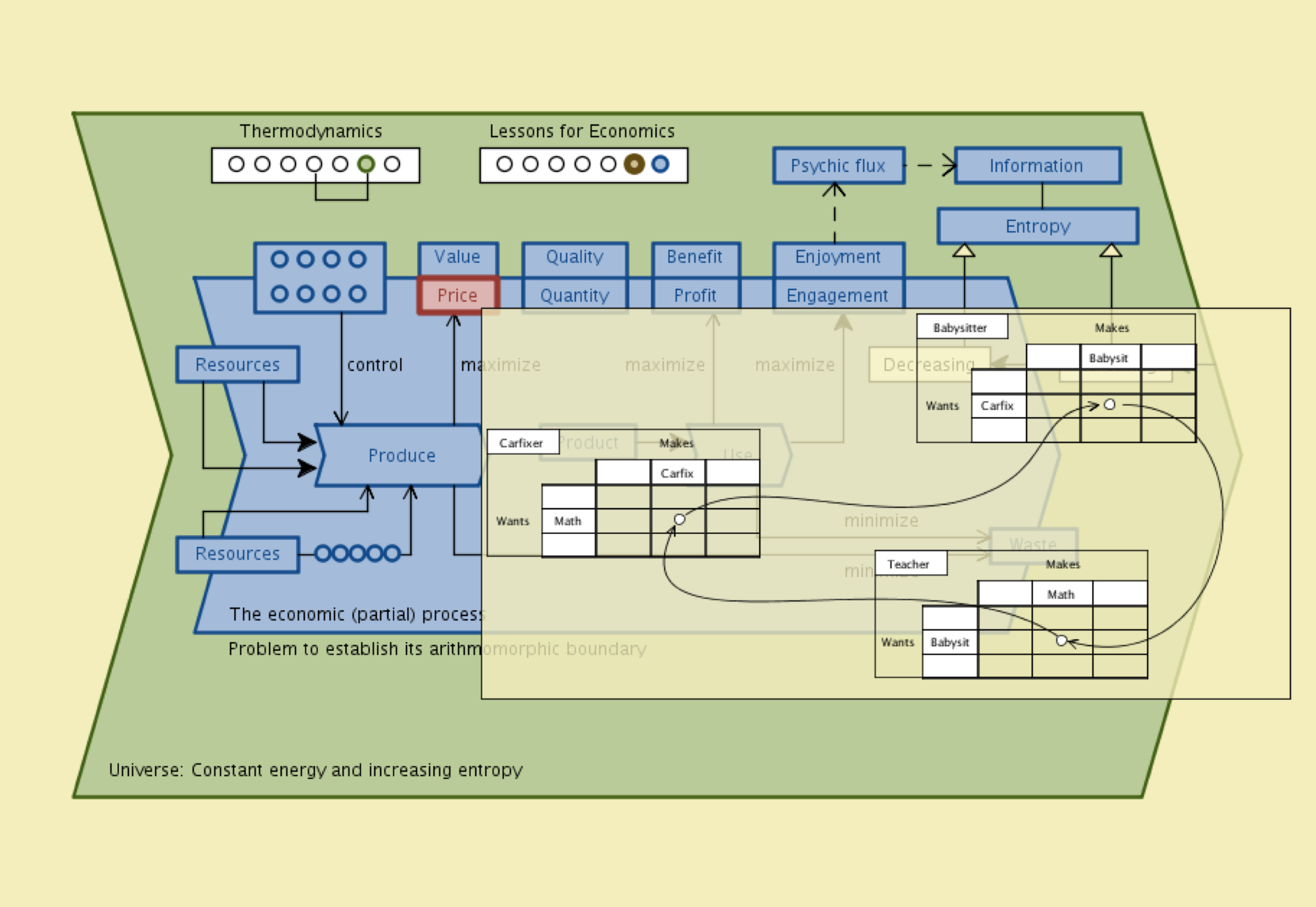The image size is (1316, 907).
Task: Click the Enjoyment box
Action: [x=838, y=257]
